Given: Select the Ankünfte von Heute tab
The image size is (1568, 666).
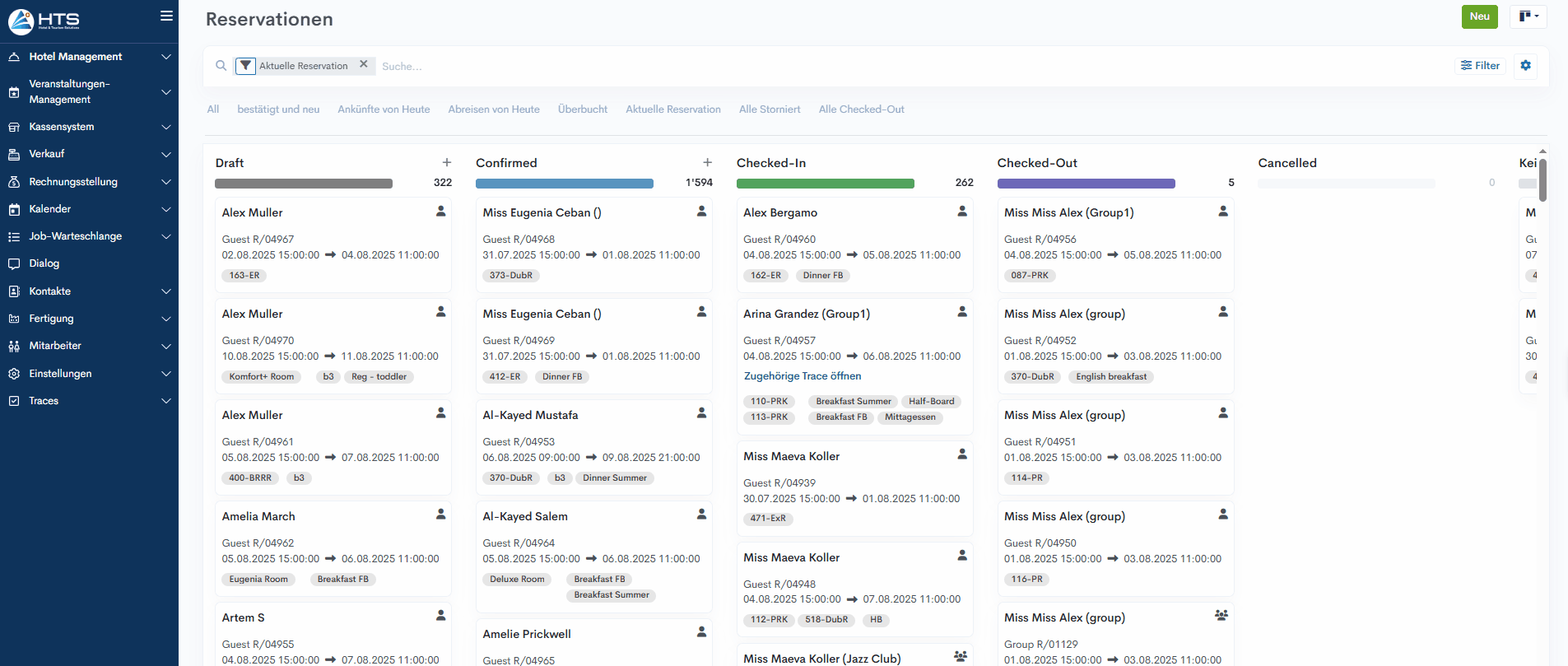Looking at the screenshot, I should 384,109.
